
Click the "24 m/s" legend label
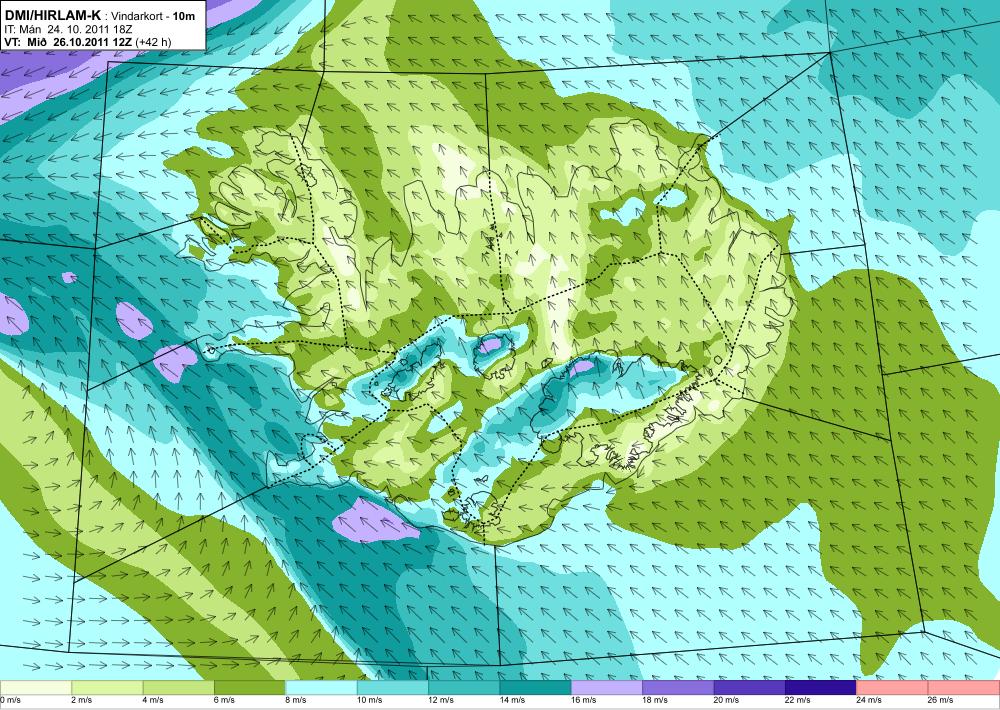click(x=869, y=700)
